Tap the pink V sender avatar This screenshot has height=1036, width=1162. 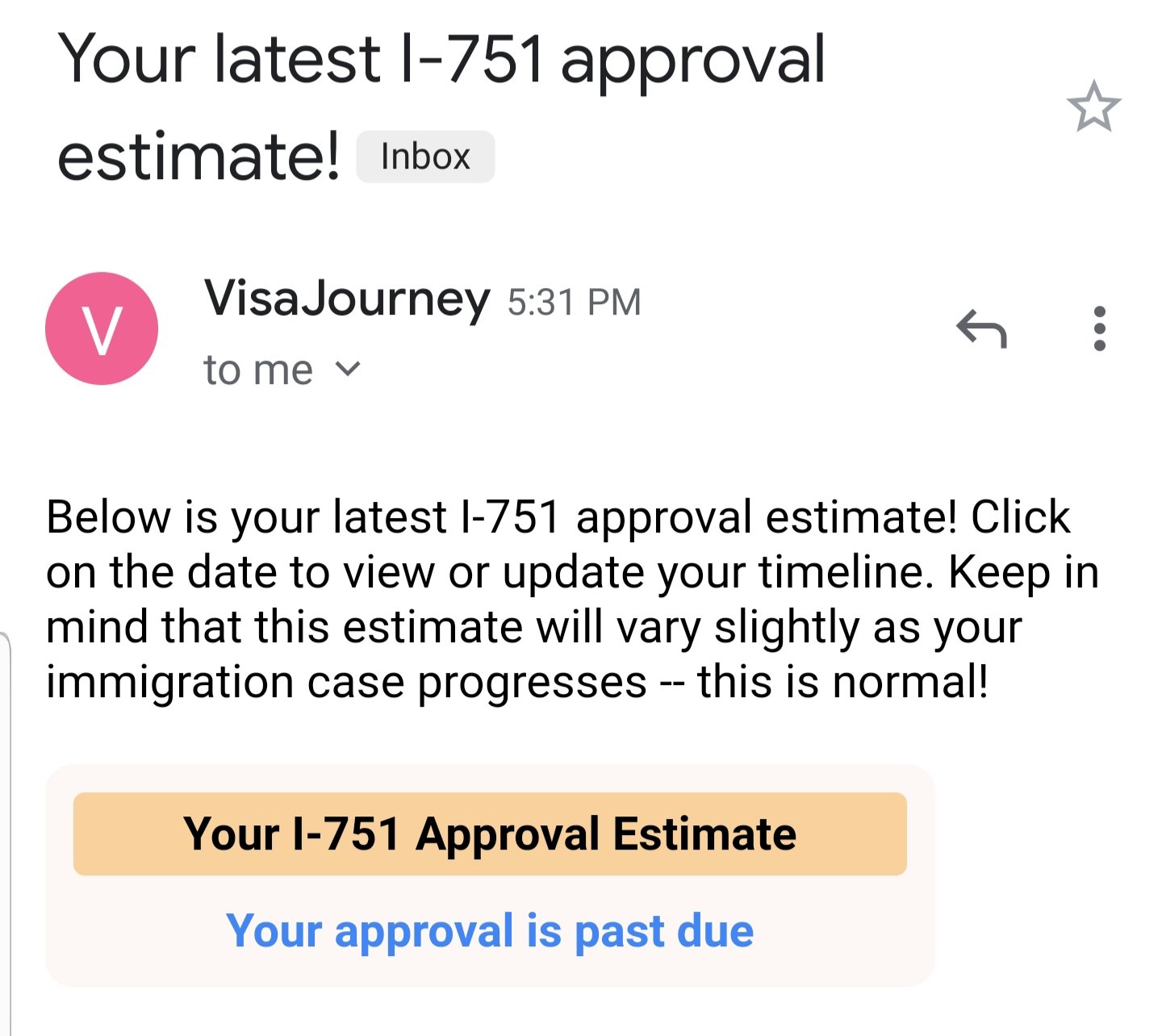coord(102,328)
